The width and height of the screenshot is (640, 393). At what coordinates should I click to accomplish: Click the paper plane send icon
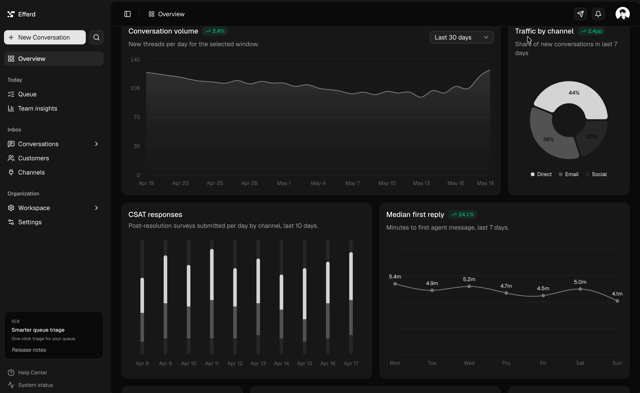click(580, 14)
